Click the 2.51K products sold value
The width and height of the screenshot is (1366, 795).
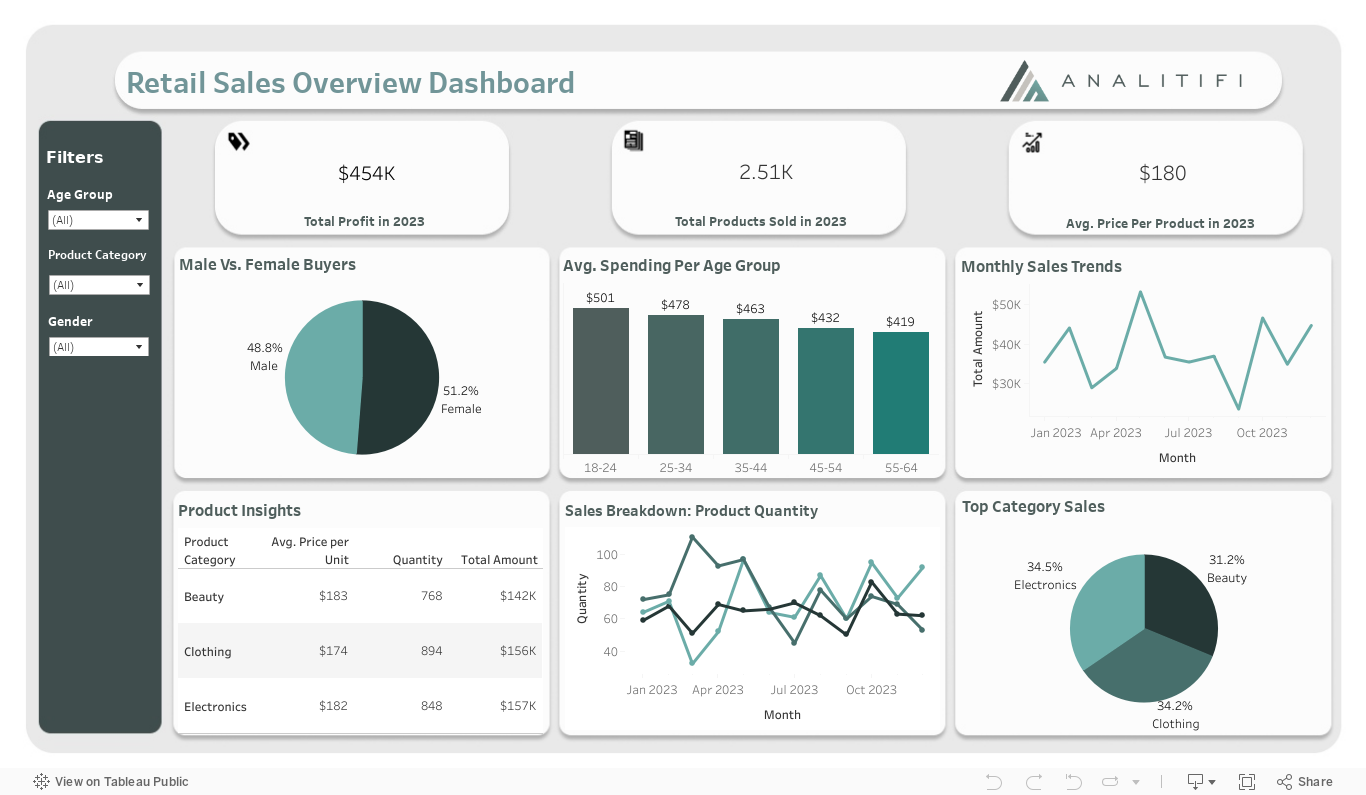pos(766,172)
